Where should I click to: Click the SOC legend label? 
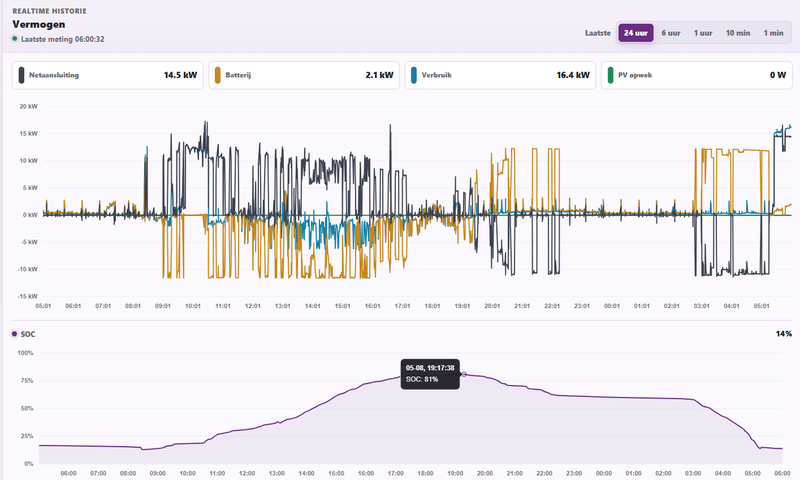[28, 334]
